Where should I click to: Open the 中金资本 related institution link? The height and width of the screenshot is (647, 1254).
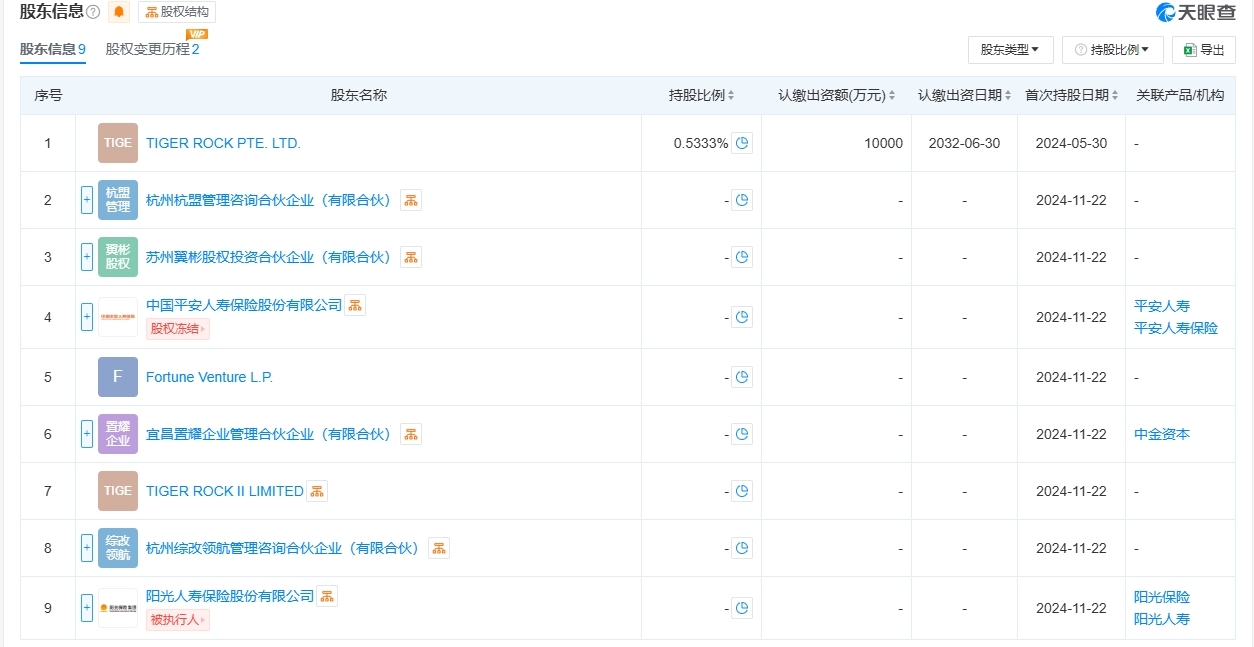(x=1162, y=434)
